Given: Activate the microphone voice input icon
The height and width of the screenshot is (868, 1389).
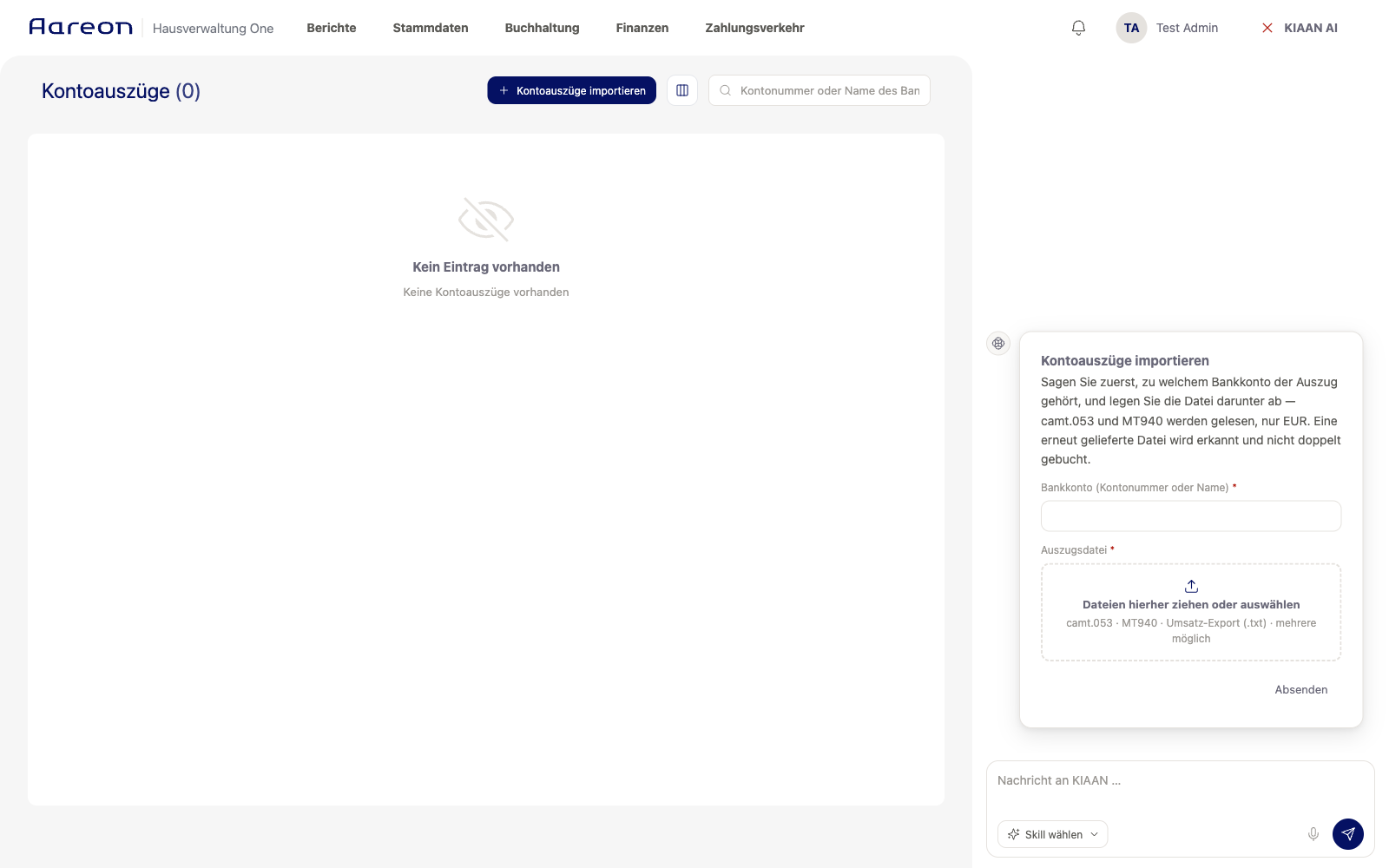Looking at the screenshot, I should pyautogui.click(x=1313, y=834).
